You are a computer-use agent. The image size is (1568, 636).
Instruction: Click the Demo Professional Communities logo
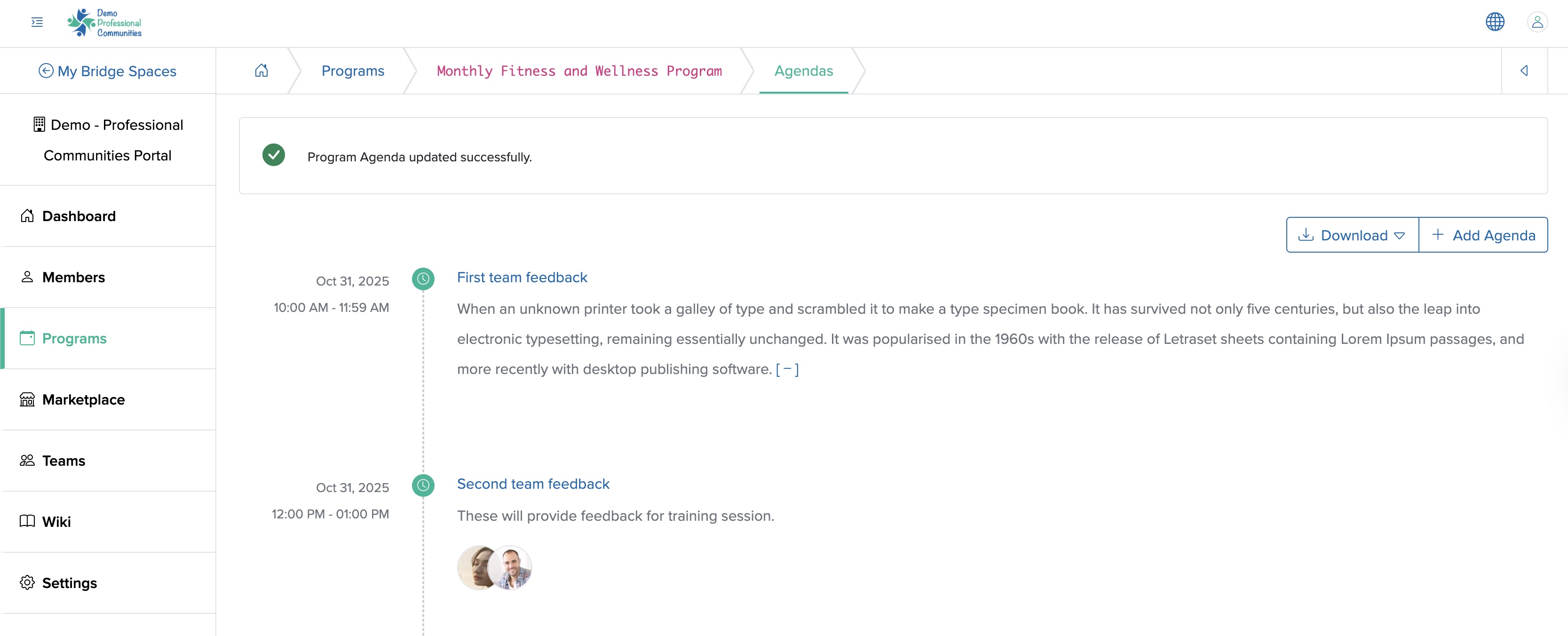(104, 23)
